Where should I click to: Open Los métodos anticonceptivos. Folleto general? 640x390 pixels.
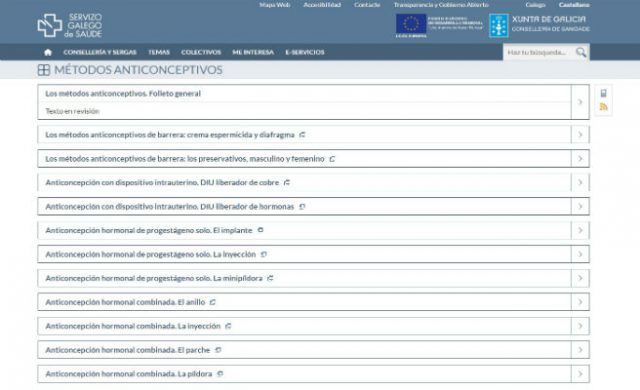coord(123,93)
